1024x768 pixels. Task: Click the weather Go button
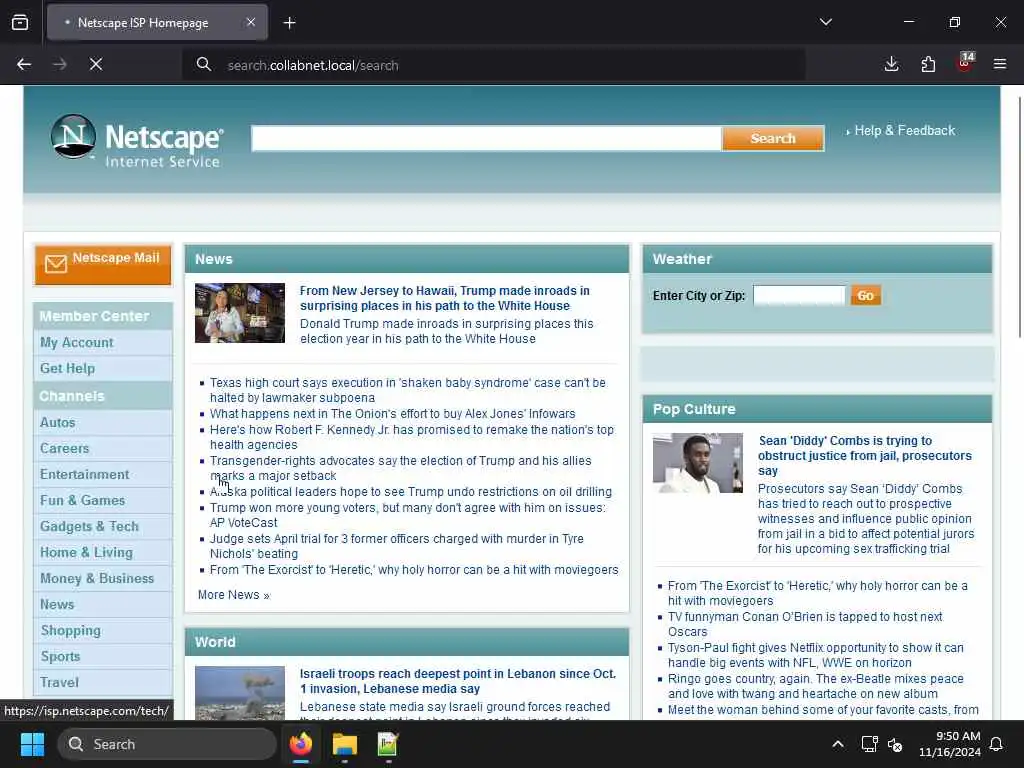866,295
